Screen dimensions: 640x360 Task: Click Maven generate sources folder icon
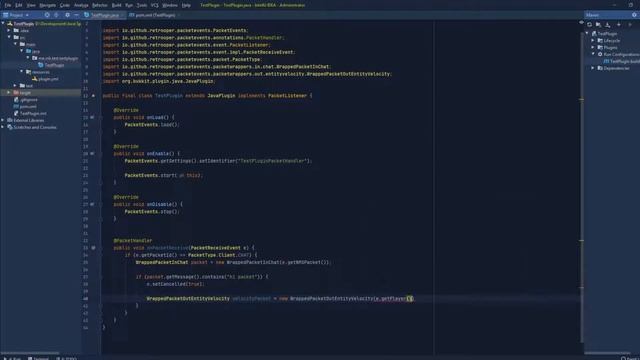598,25
